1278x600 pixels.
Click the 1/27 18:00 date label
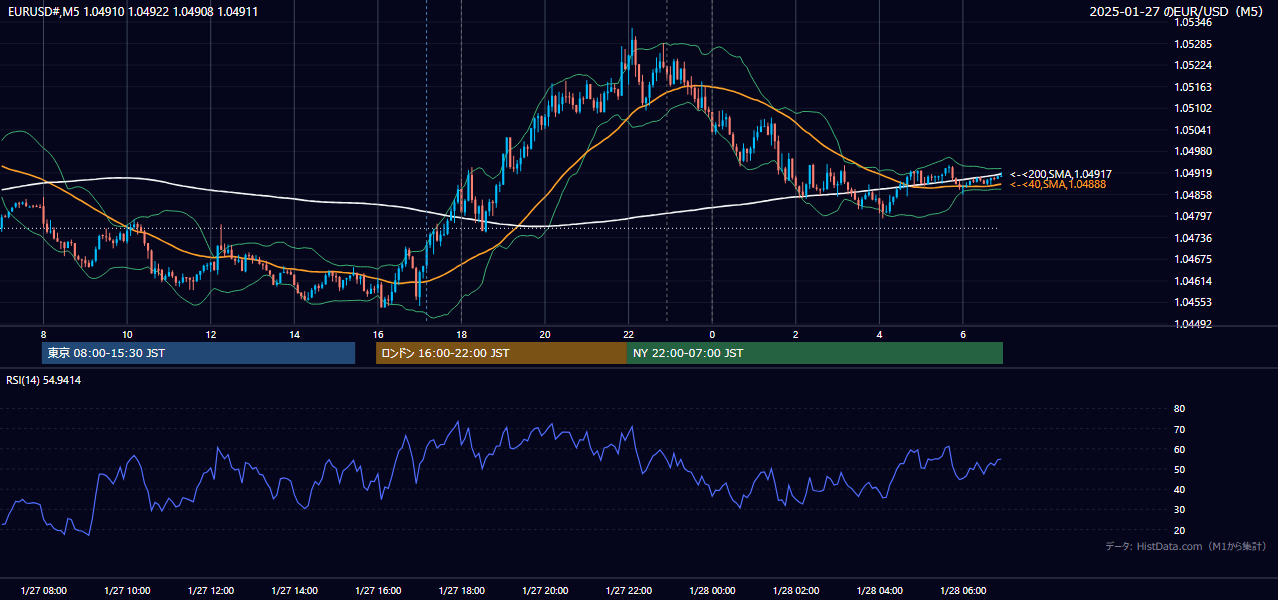(461, 591)
